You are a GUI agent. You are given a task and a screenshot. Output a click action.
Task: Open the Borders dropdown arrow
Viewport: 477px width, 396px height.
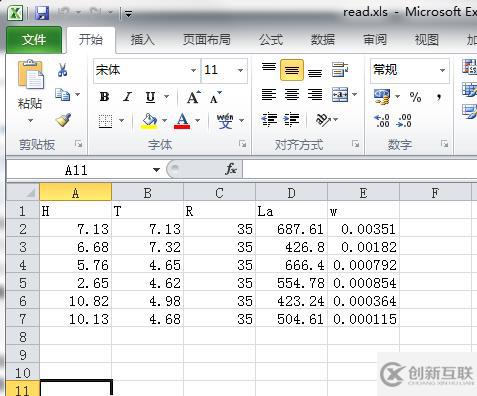point(122,120)
